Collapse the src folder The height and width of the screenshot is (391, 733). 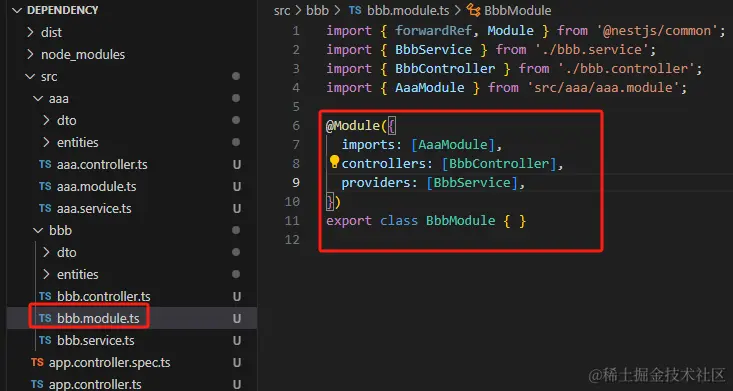(x=30, y=76)
